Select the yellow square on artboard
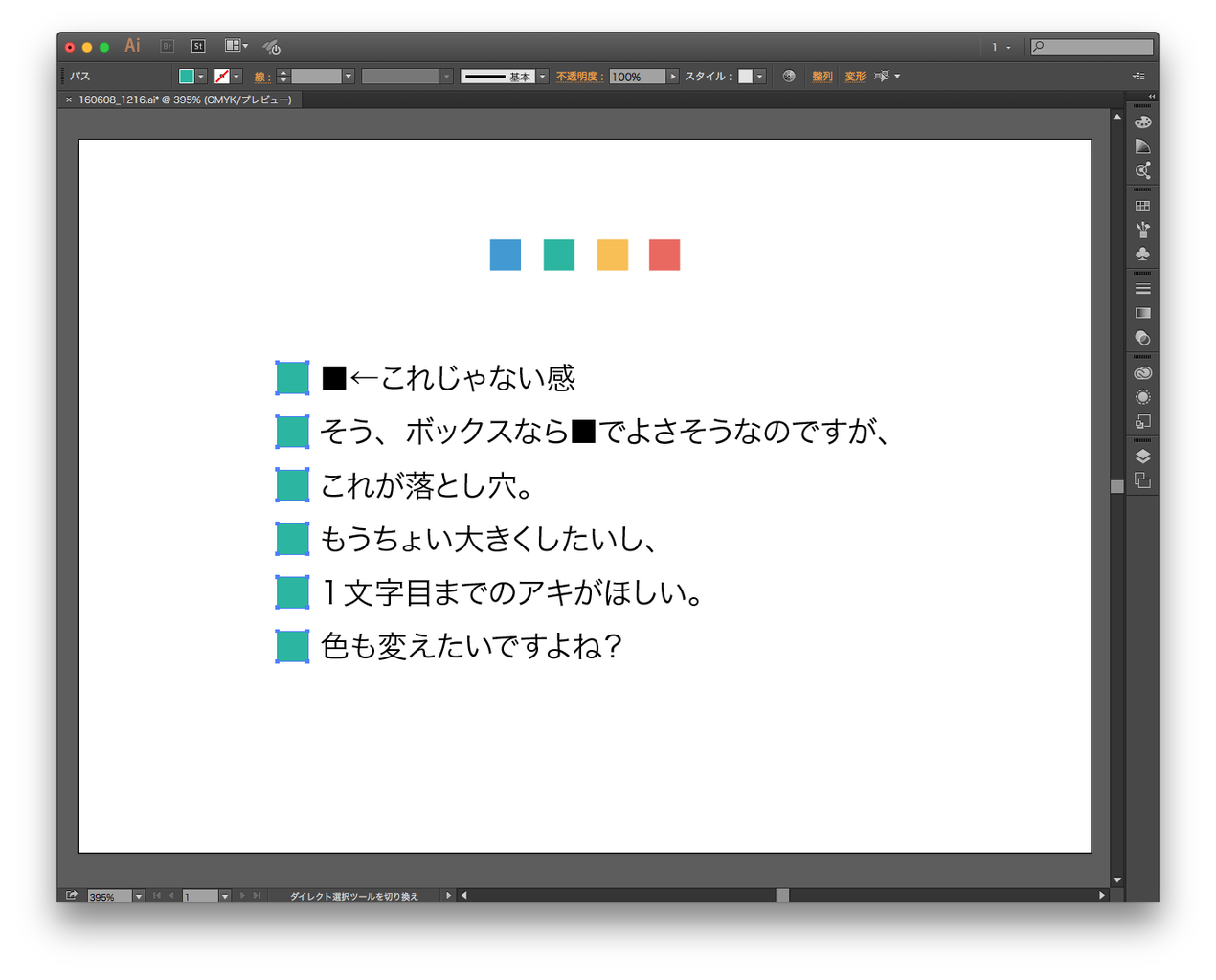Image resolution: width=1216 pixels, height=980 pixels. [613, 255]
